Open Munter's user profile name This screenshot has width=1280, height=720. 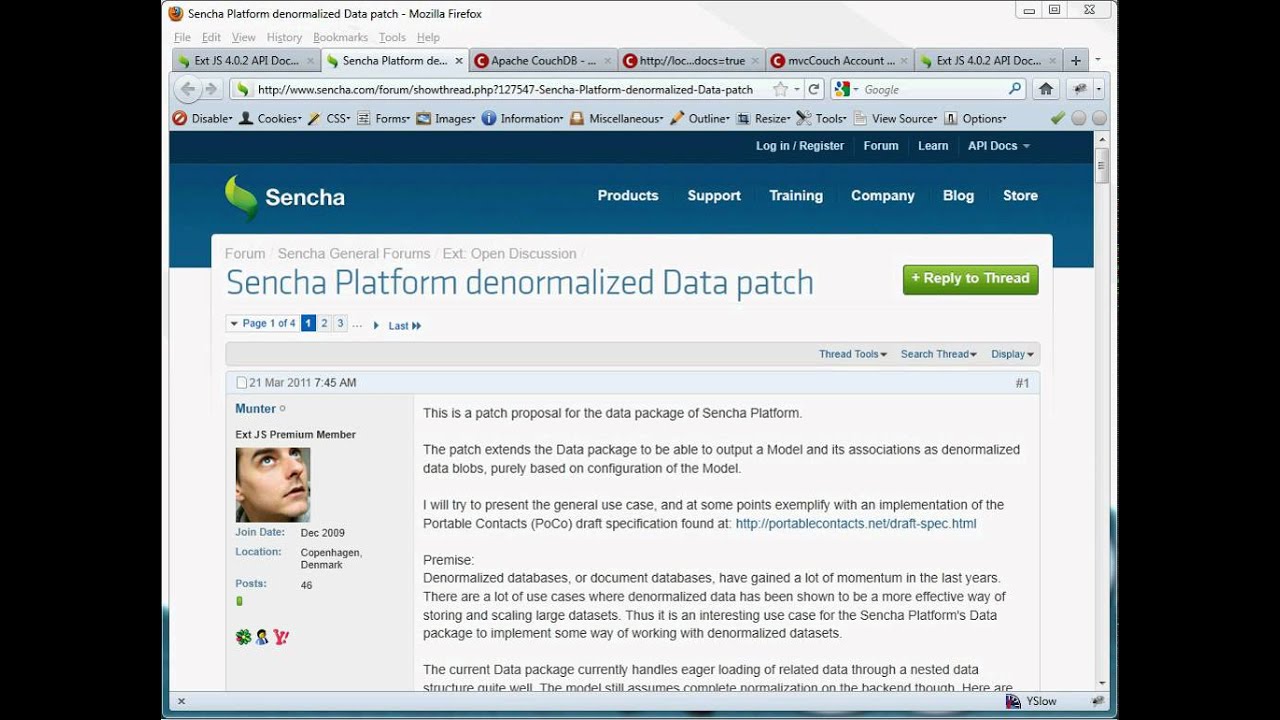click(255, 409)
